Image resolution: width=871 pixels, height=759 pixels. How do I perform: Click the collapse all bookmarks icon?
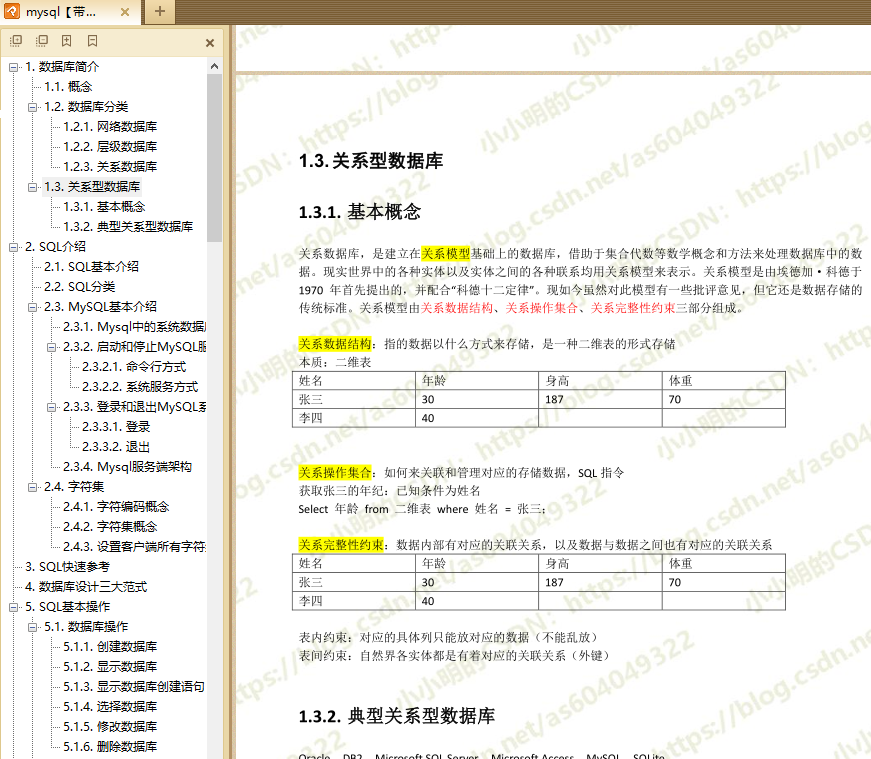(42, 41)
